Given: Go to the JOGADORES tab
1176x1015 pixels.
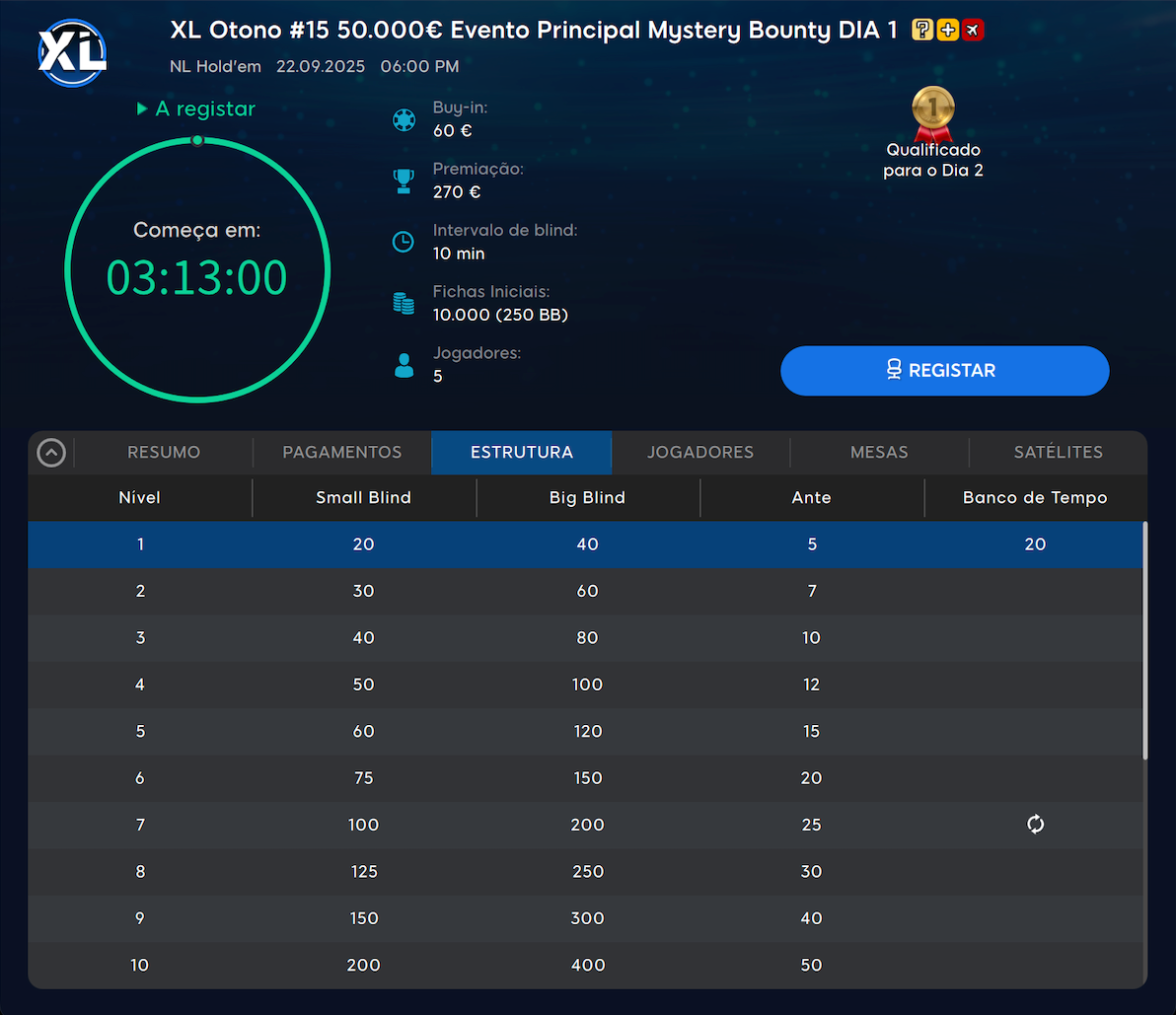Looking at the screenshot, I should pos(700,453).
